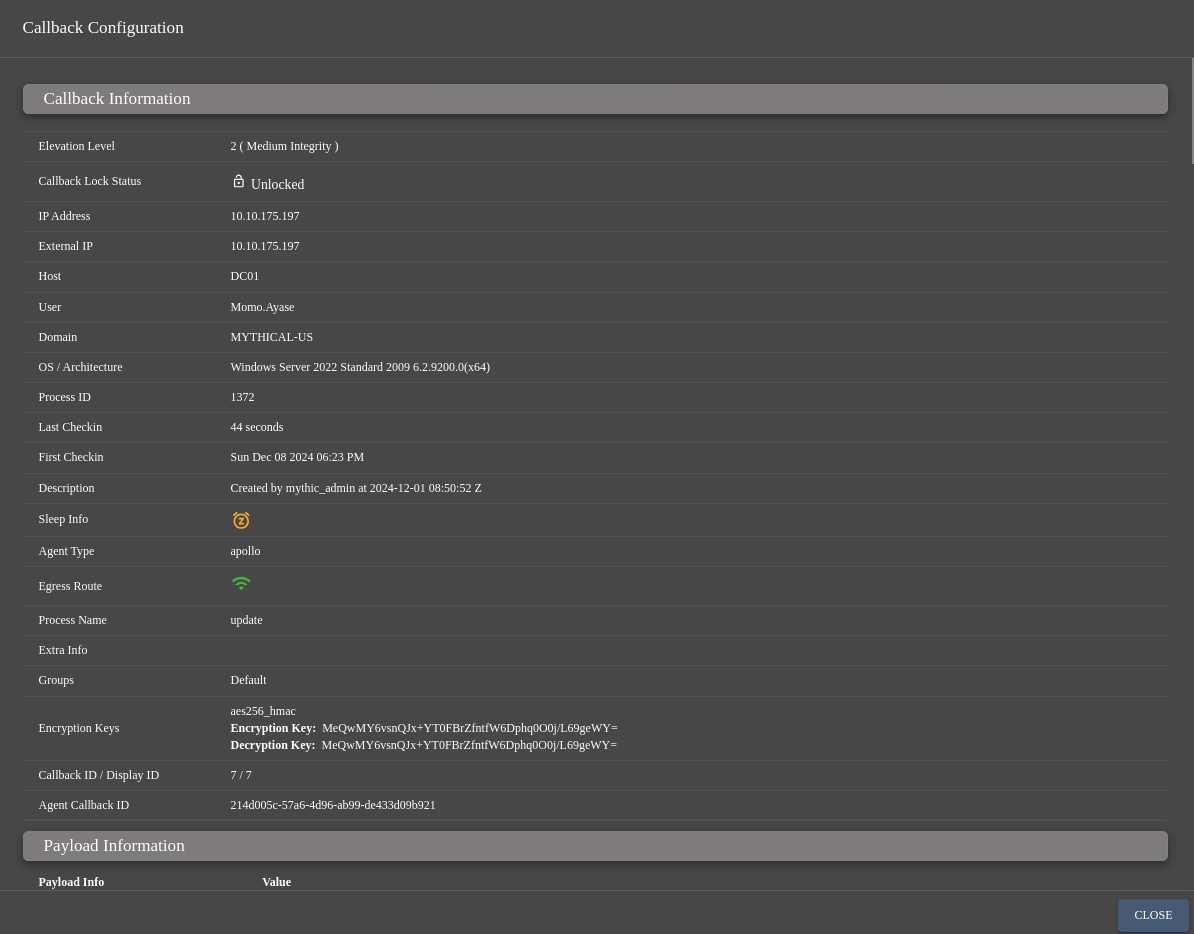The image size is (1194, 934).
Task: Click the Sleep Info alarm clock icon
Action: (x=241, y=520)
